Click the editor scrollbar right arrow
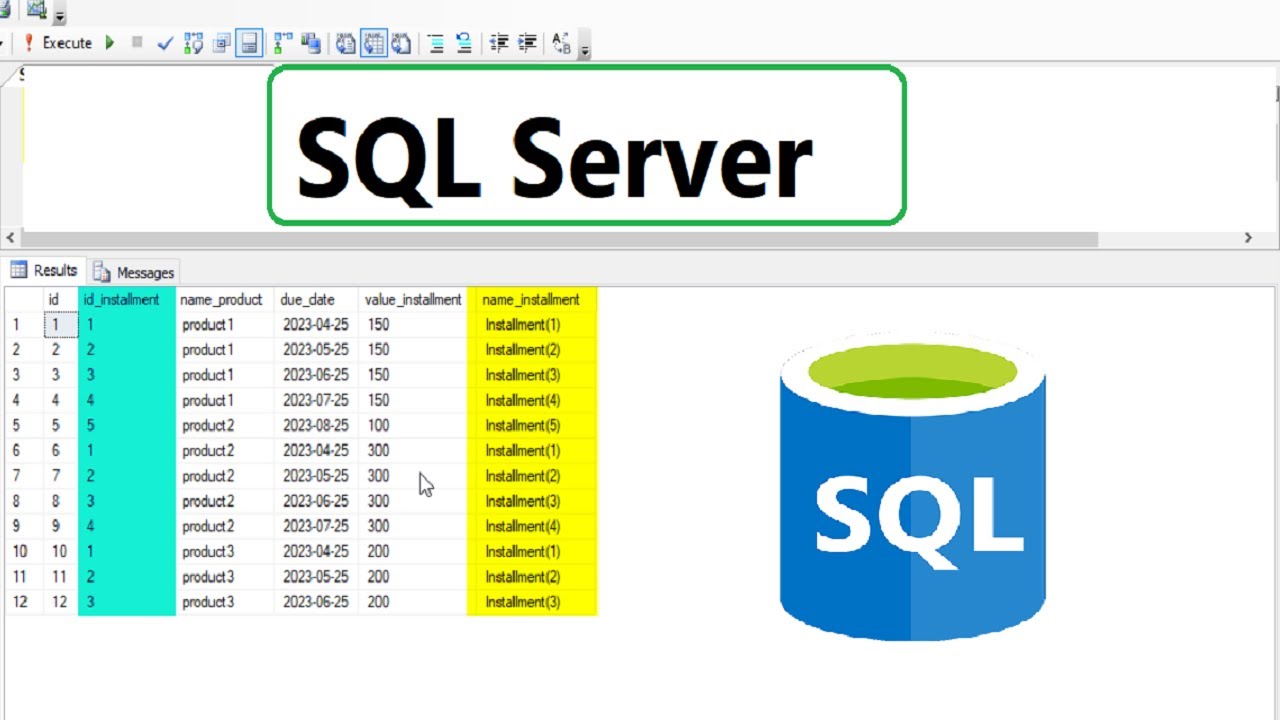The width and height of the screenshot is (1280, 720). (x=1248, y=238)
